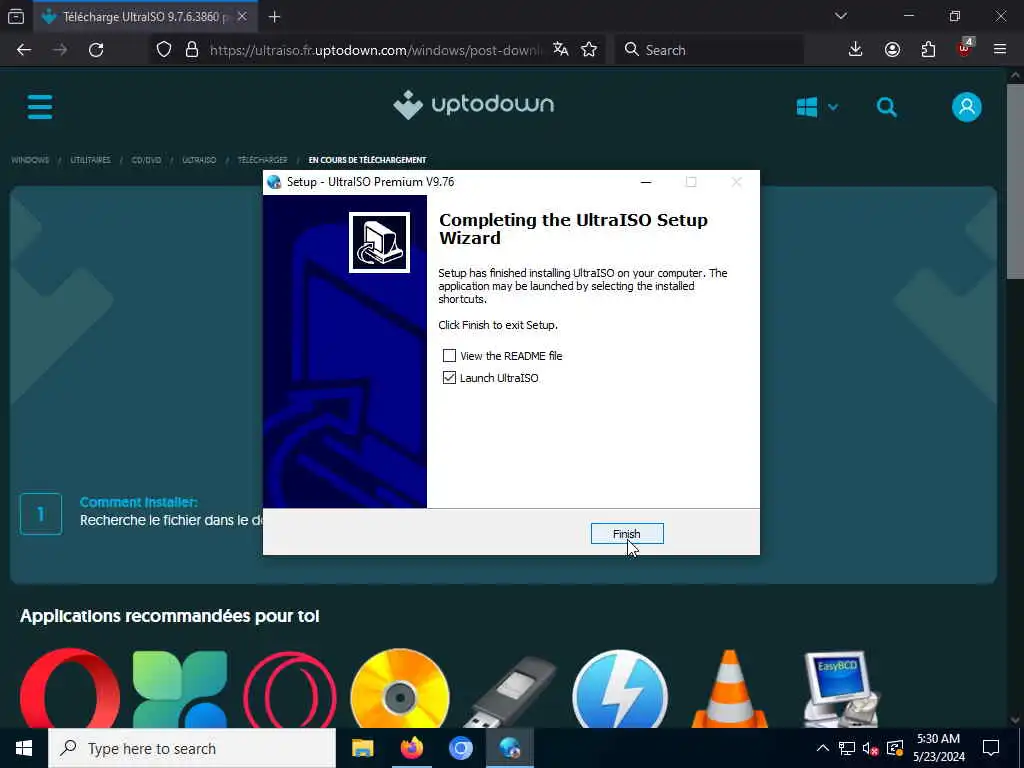This screenshot has height=768, width=1024.
Task: Open the green leaf recommended app icon
Action: coord(180,688)
